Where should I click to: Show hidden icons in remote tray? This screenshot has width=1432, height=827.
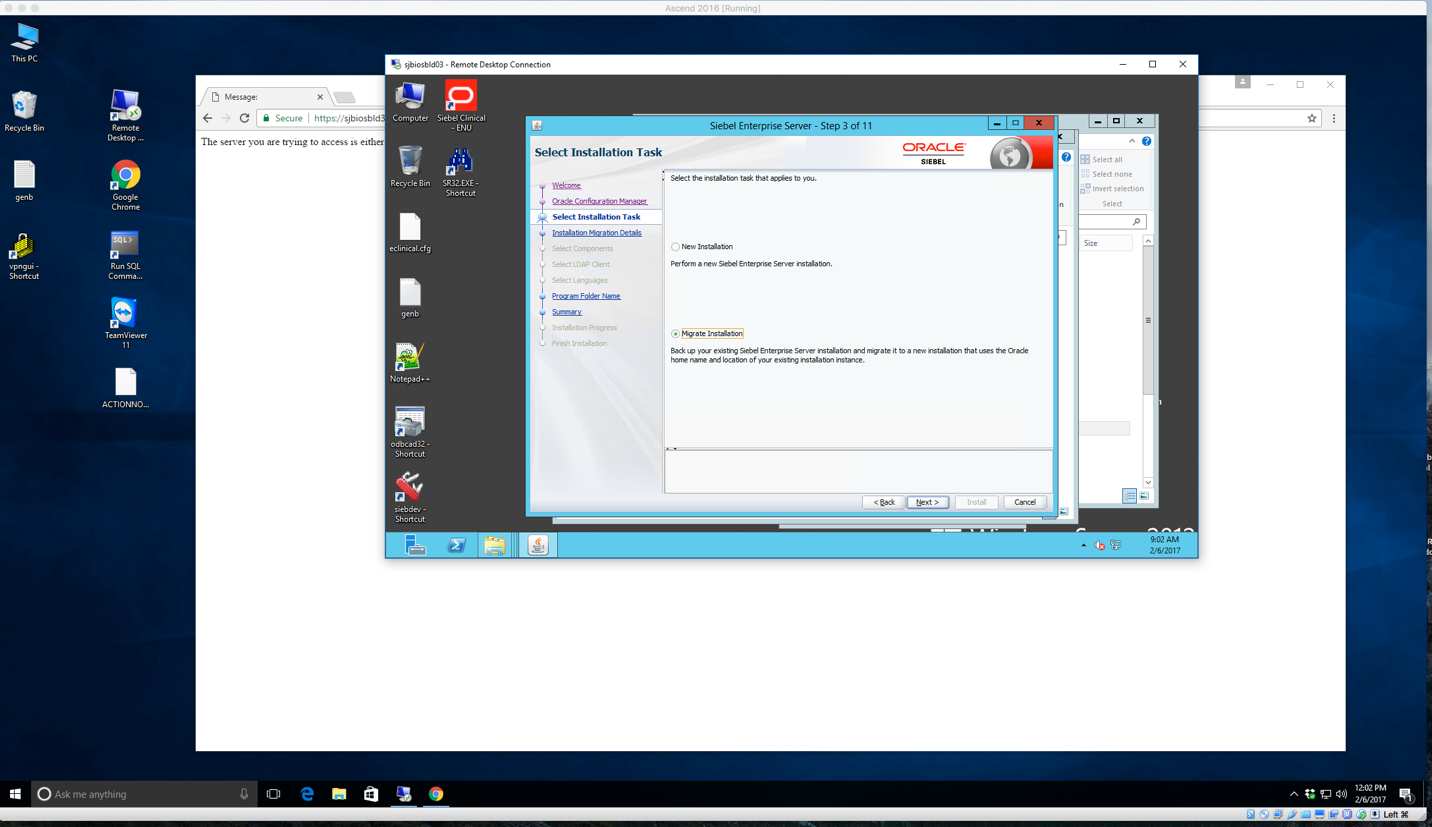pos(1083,546)
